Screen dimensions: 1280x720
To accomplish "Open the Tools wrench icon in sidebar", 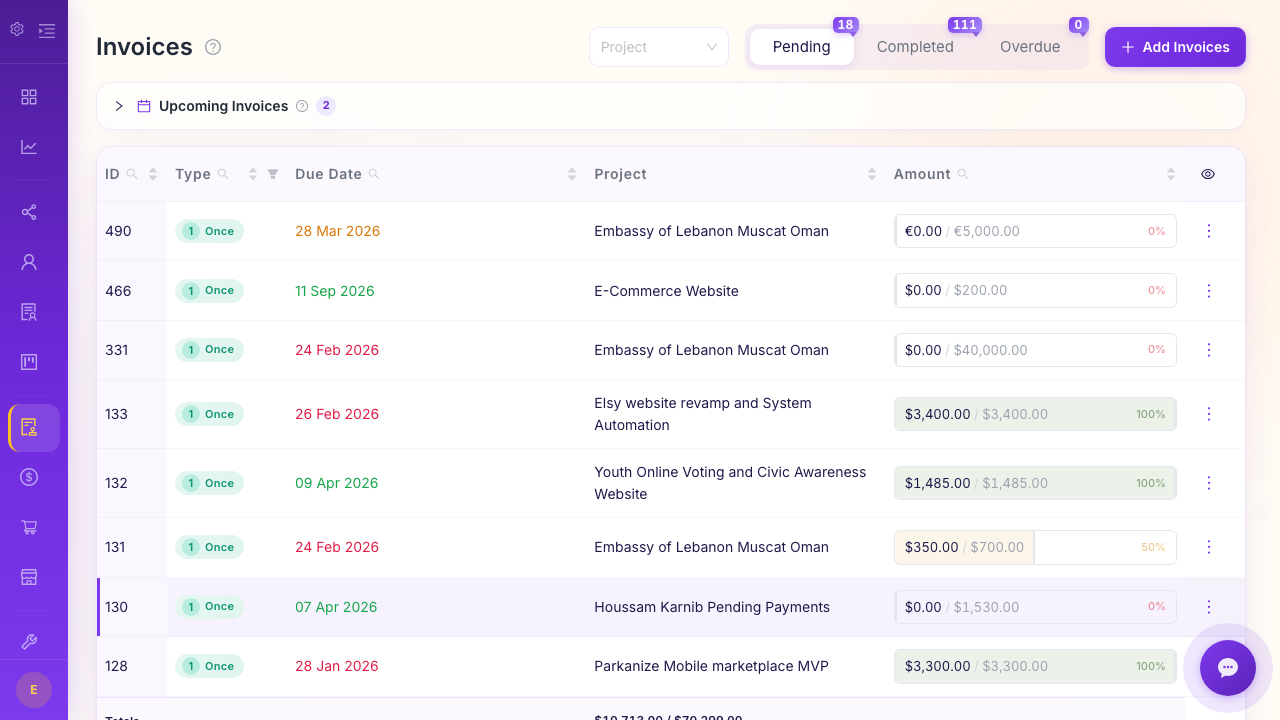I will coord(29,641).
